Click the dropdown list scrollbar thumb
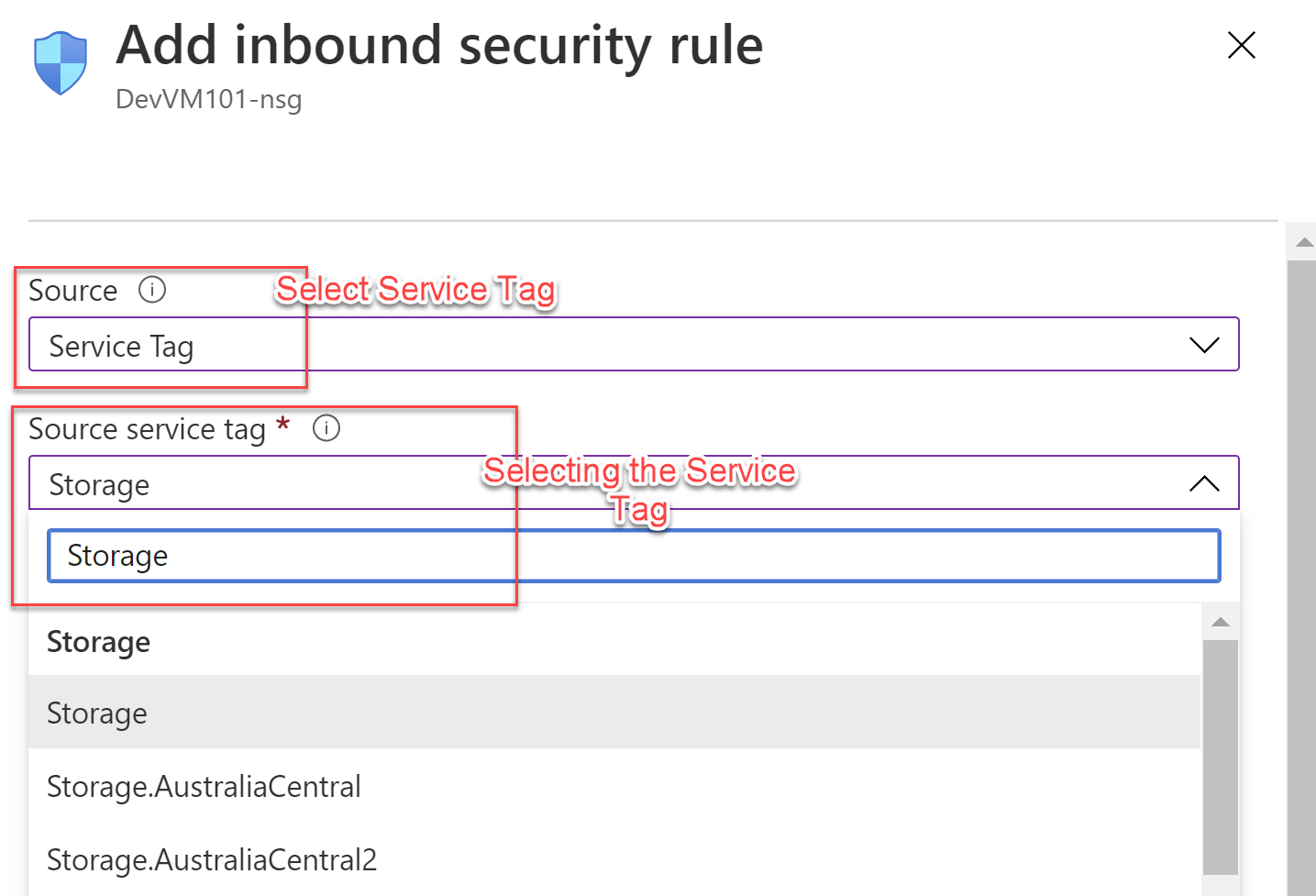This screenshot has width=1316, height=896. pyautogui.click(x=1221, y=758)
